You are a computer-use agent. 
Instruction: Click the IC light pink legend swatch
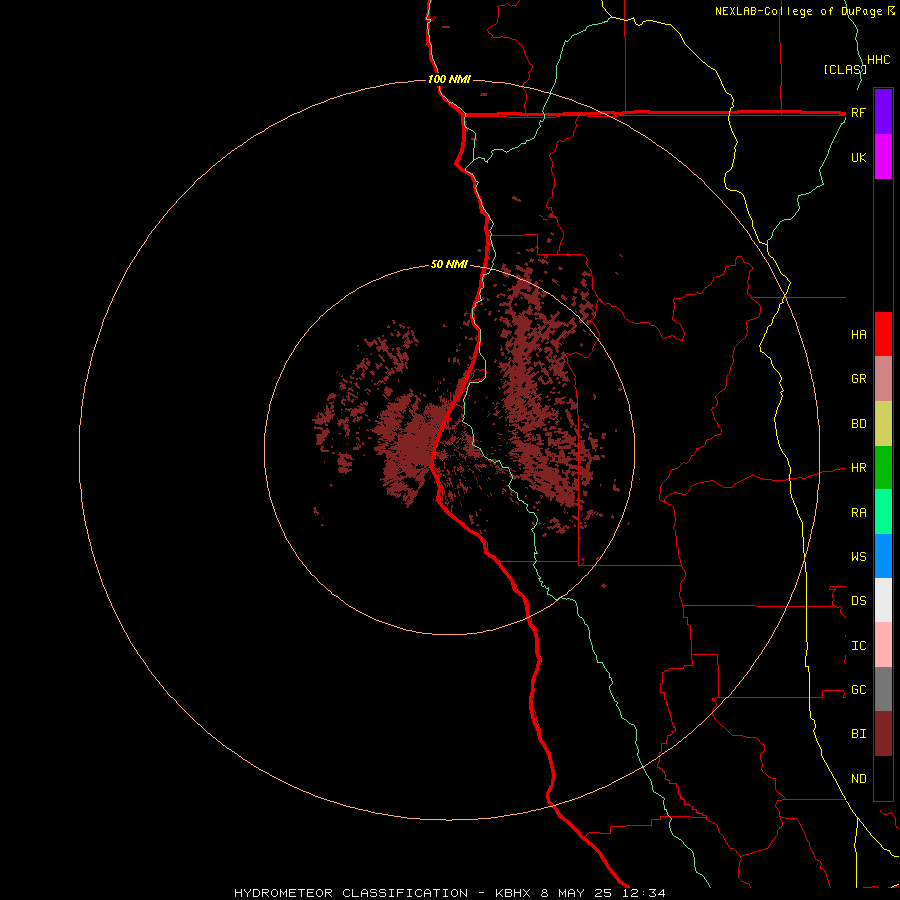point(883,645)
